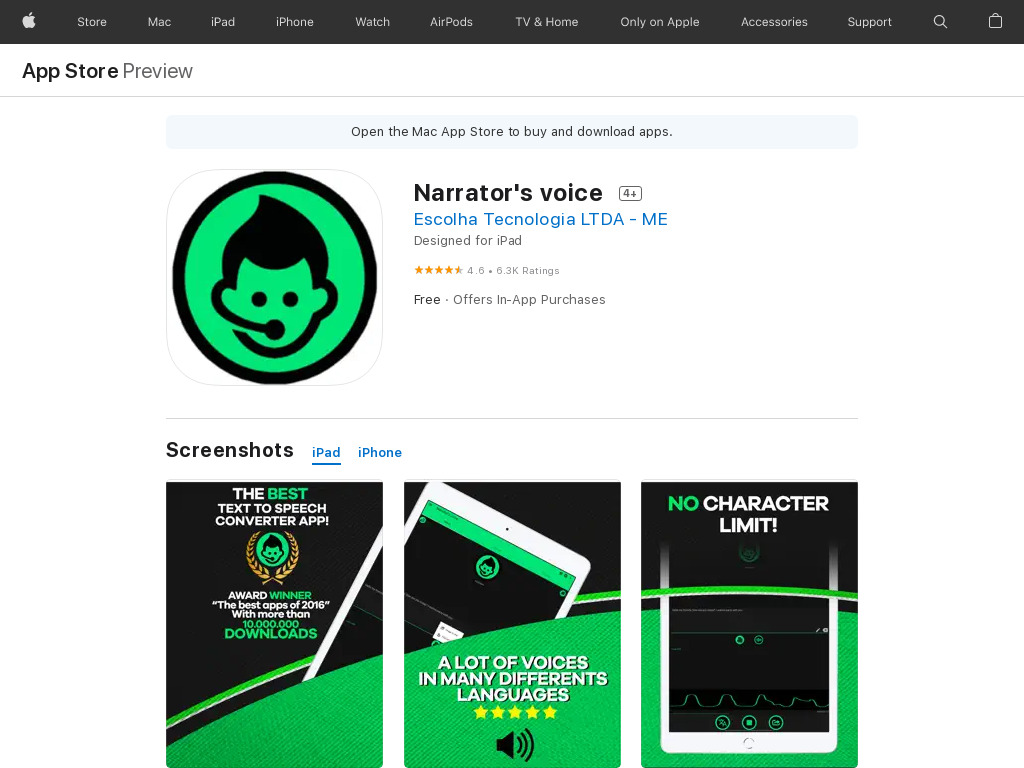The width and height of the screenshot is (1024, 768).
Task: View the 'Best Text to Speech' screenshot
Action: [274, 624]
